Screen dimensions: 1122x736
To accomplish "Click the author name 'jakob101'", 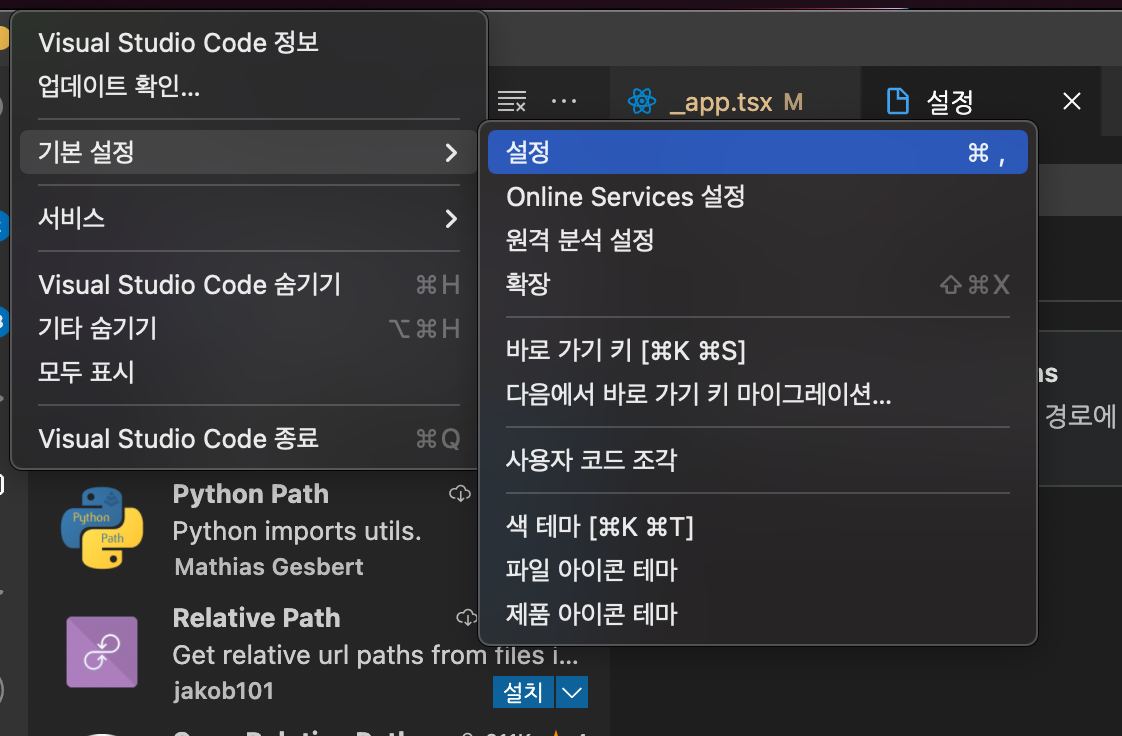I will pyautogui.click(x=223, y=691).
